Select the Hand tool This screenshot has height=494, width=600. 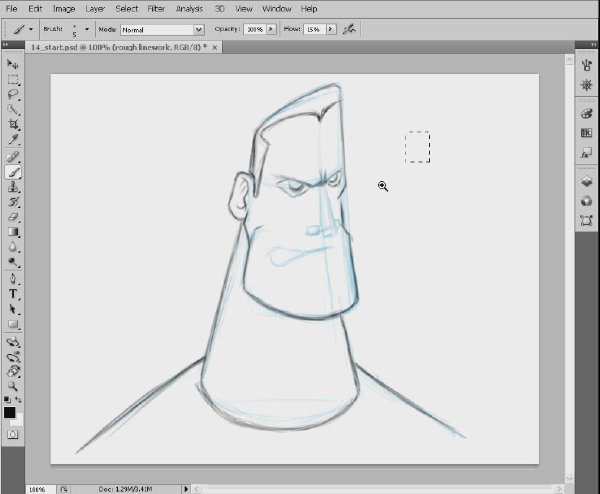(x=13, y=371)
